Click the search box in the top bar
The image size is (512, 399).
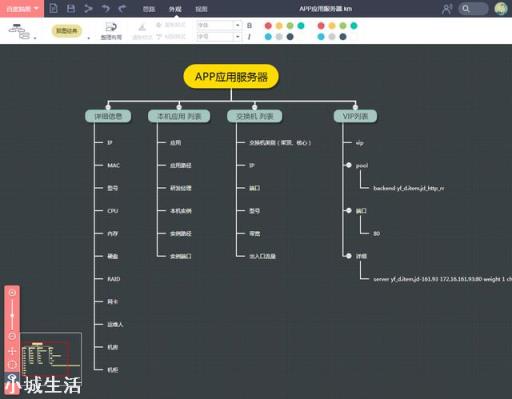[x=473, y=9]
